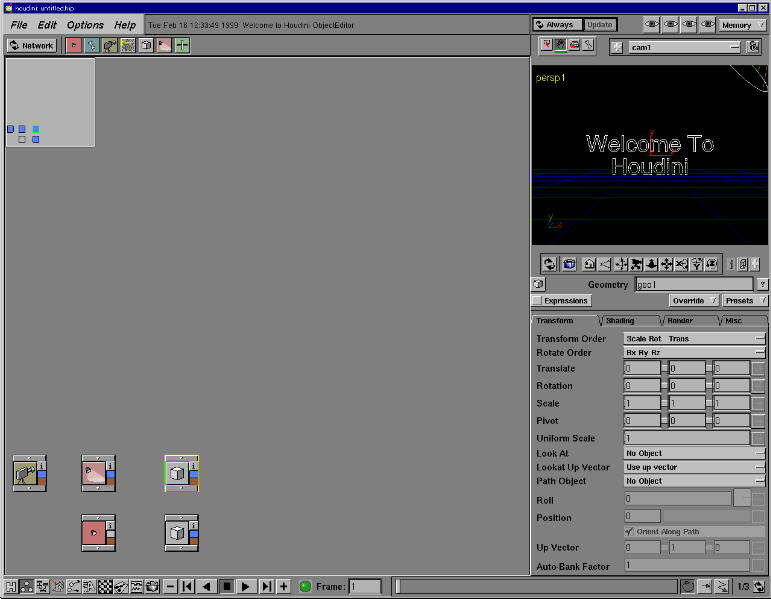Click the Geometry name field geo1
Screen dimensions: 771x599
point(694,284)
